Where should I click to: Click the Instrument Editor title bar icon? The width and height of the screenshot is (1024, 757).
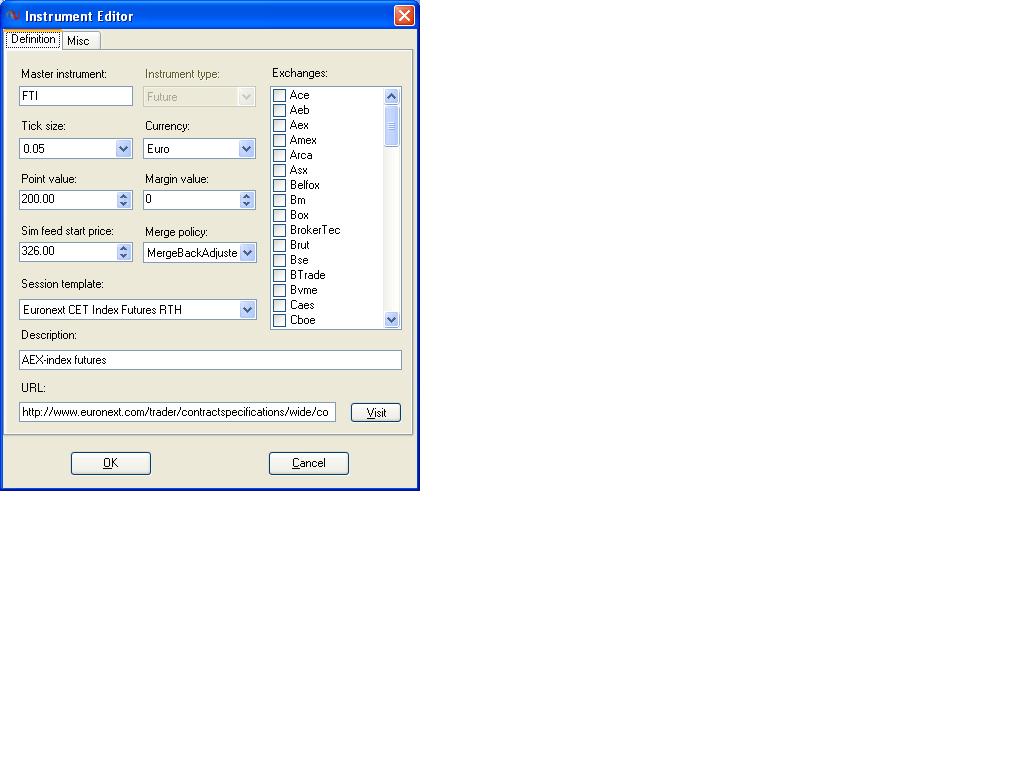(x=13, y=15)
